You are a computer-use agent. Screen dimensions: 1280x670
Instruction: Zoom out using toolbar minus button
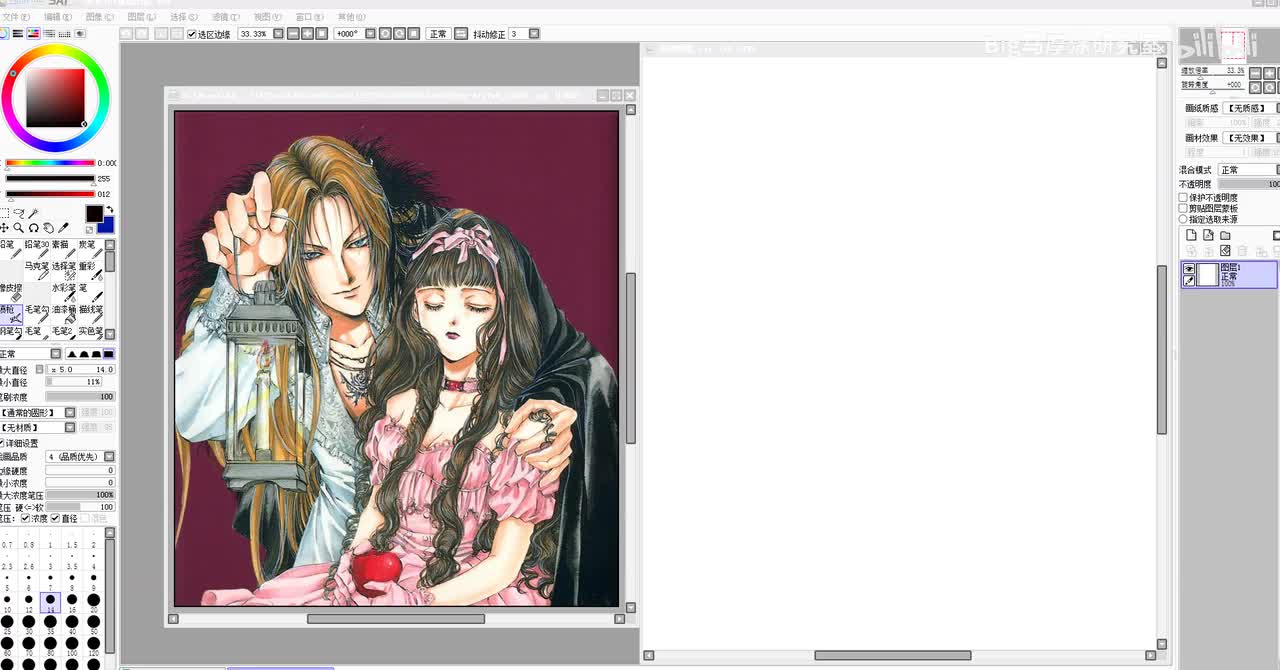(x=293, y=34)
